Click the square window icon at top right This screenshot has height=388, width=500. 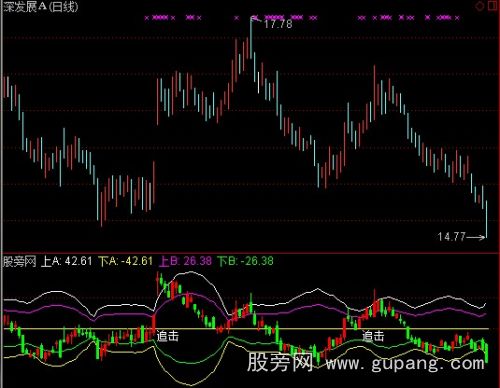coord(493,6)
